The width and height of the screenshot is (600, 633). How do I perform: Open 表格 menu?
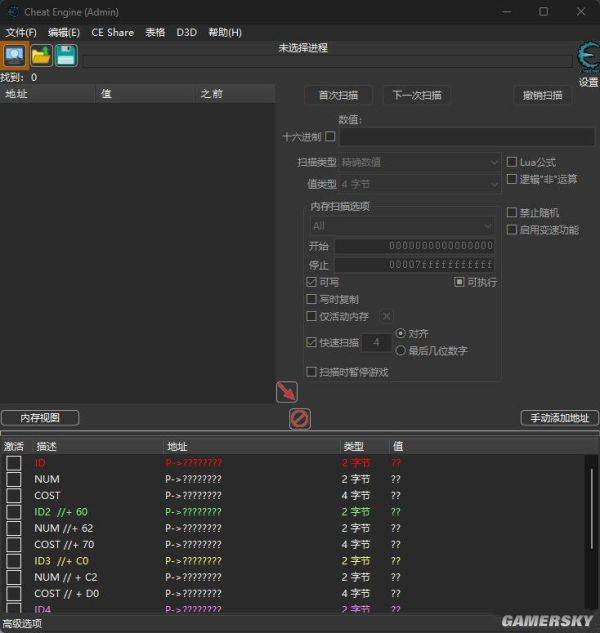coord(155,32)
